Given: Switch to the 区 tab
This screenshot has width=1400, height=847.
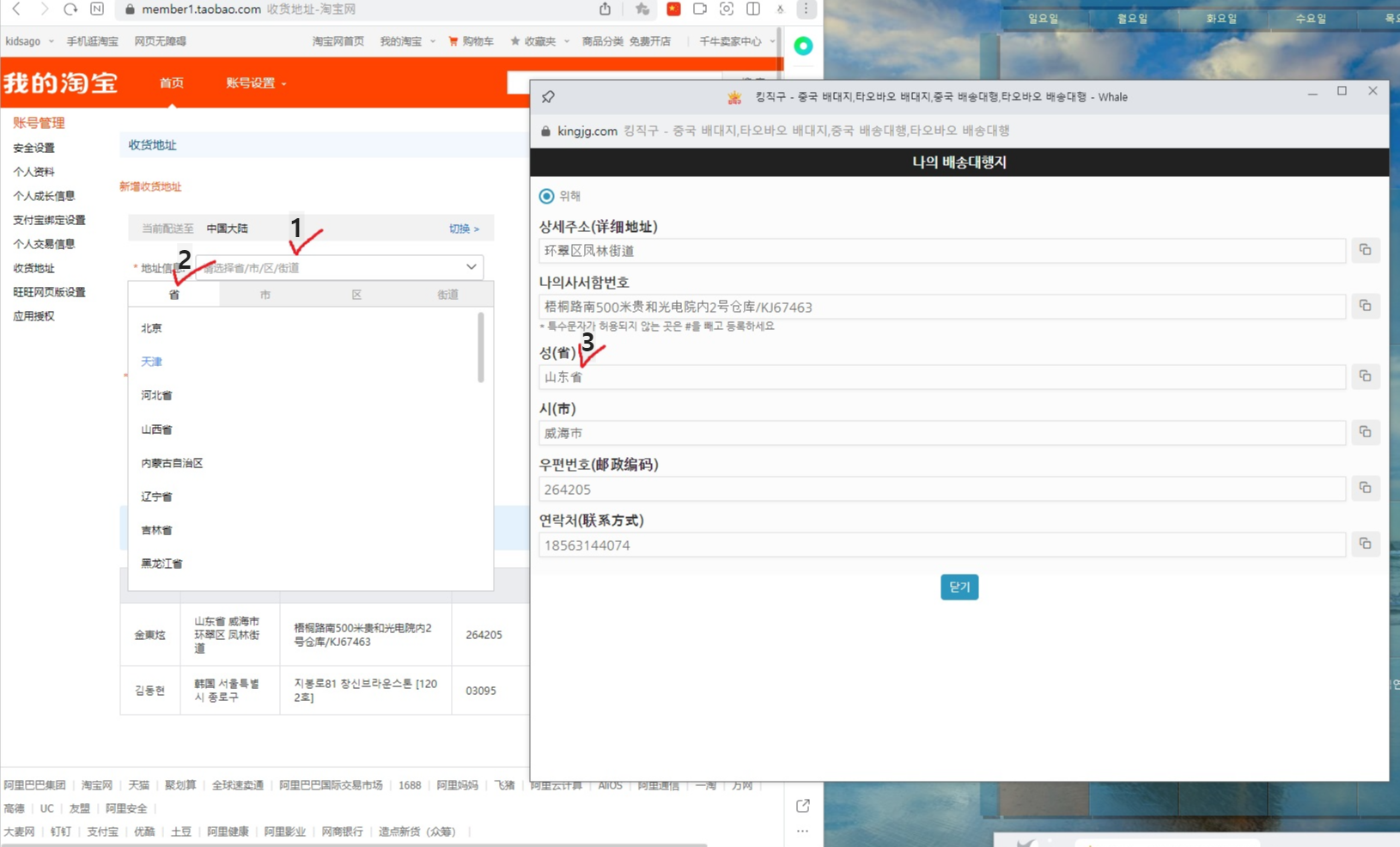Looking at the screenshot, I should click(x=356, y=295).
